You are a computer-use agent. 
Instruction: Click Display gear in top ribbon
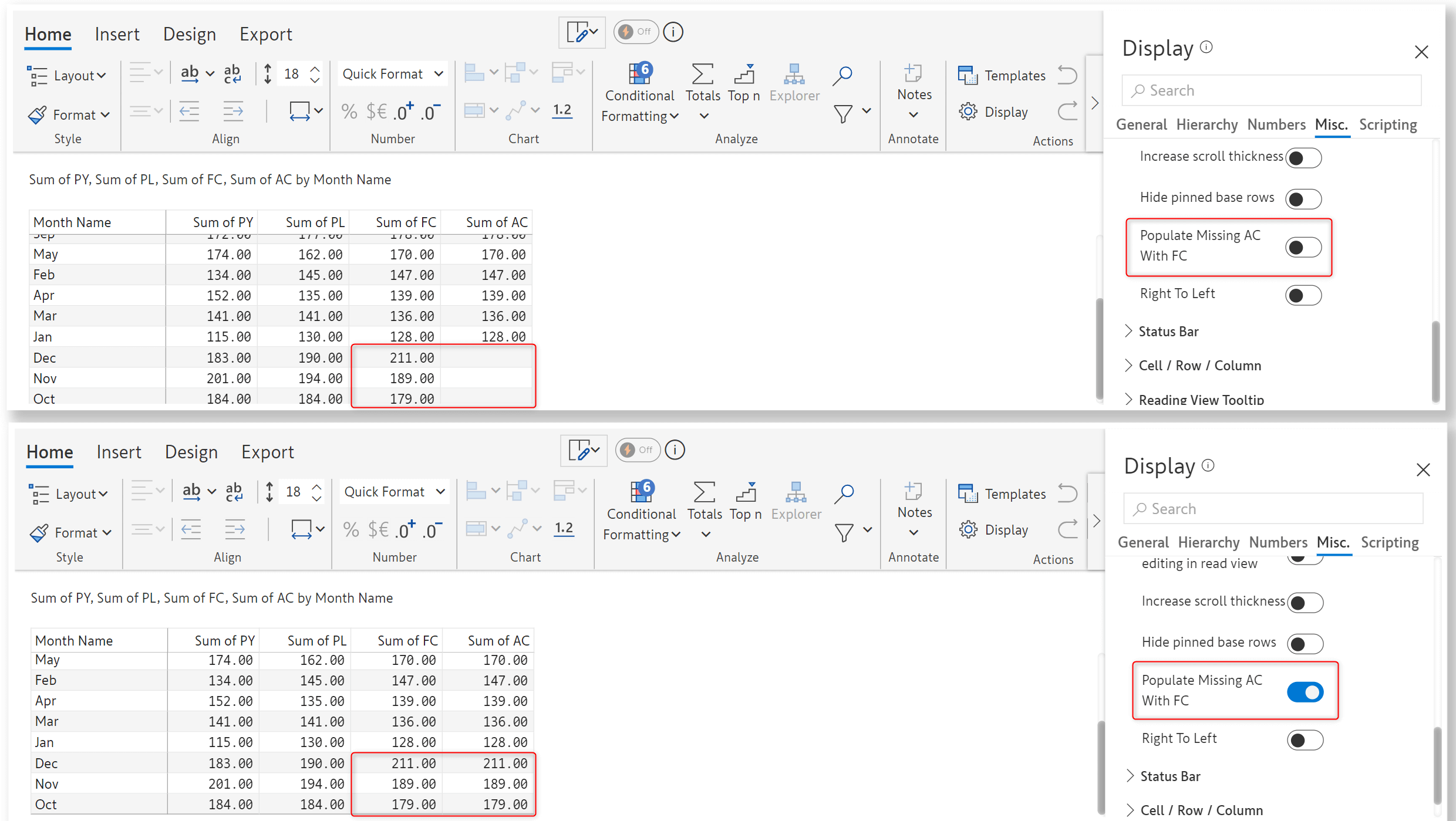(968, 112)
